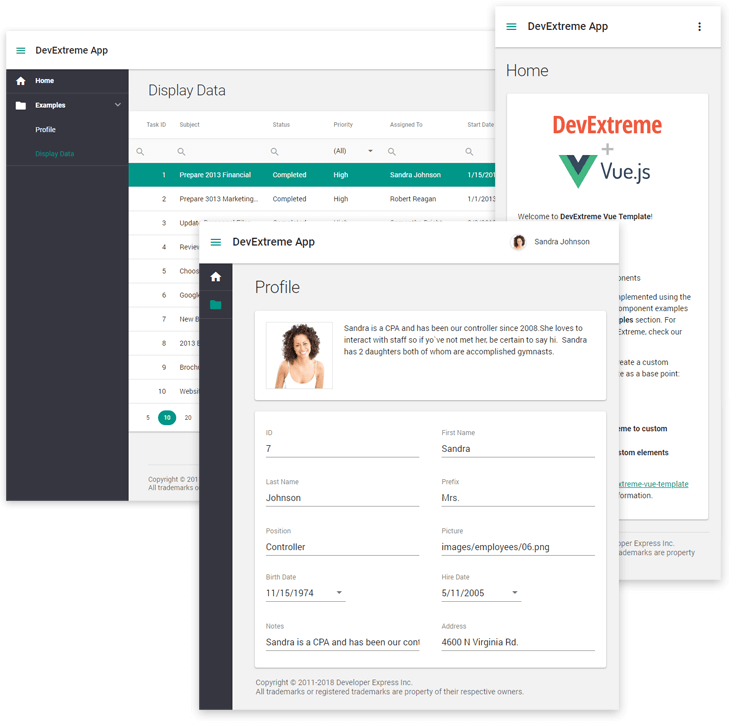This screenshot has width=730, height=727.
Task: Click hamburger menu in Home window
Action: coord(511,27)
